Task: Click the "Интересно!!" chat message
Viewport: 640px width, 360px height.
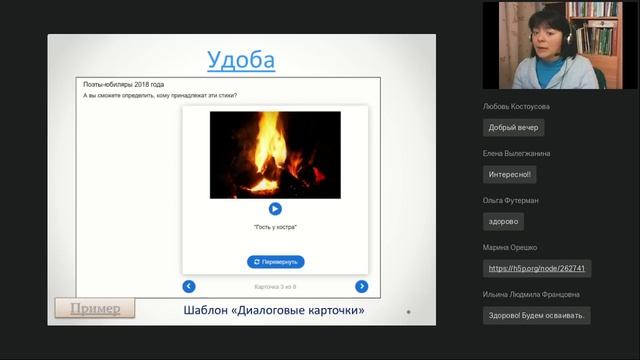Action: (509, 175)
